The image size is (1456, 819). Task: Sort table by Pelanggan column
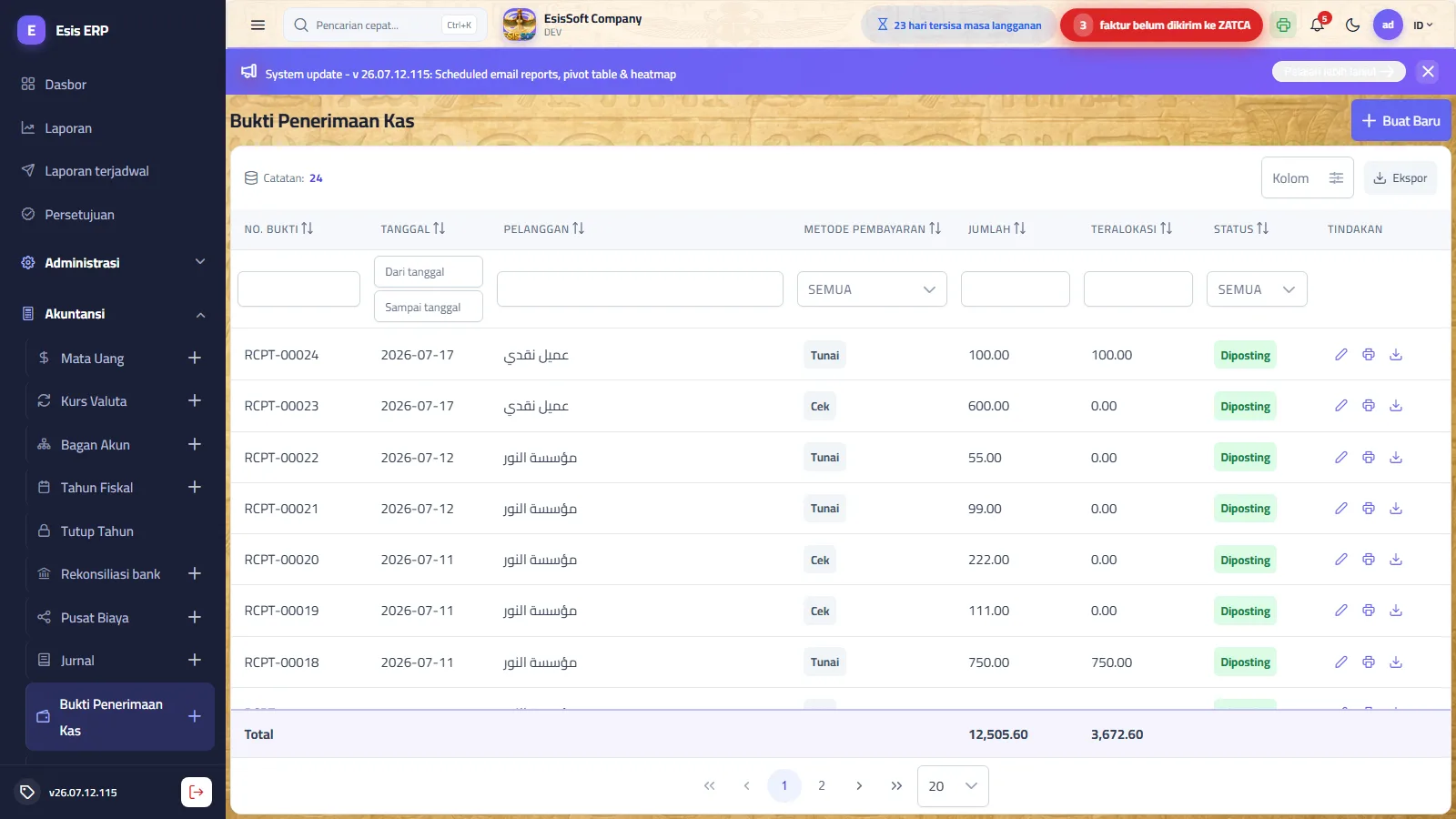click(x=544, y=229)
